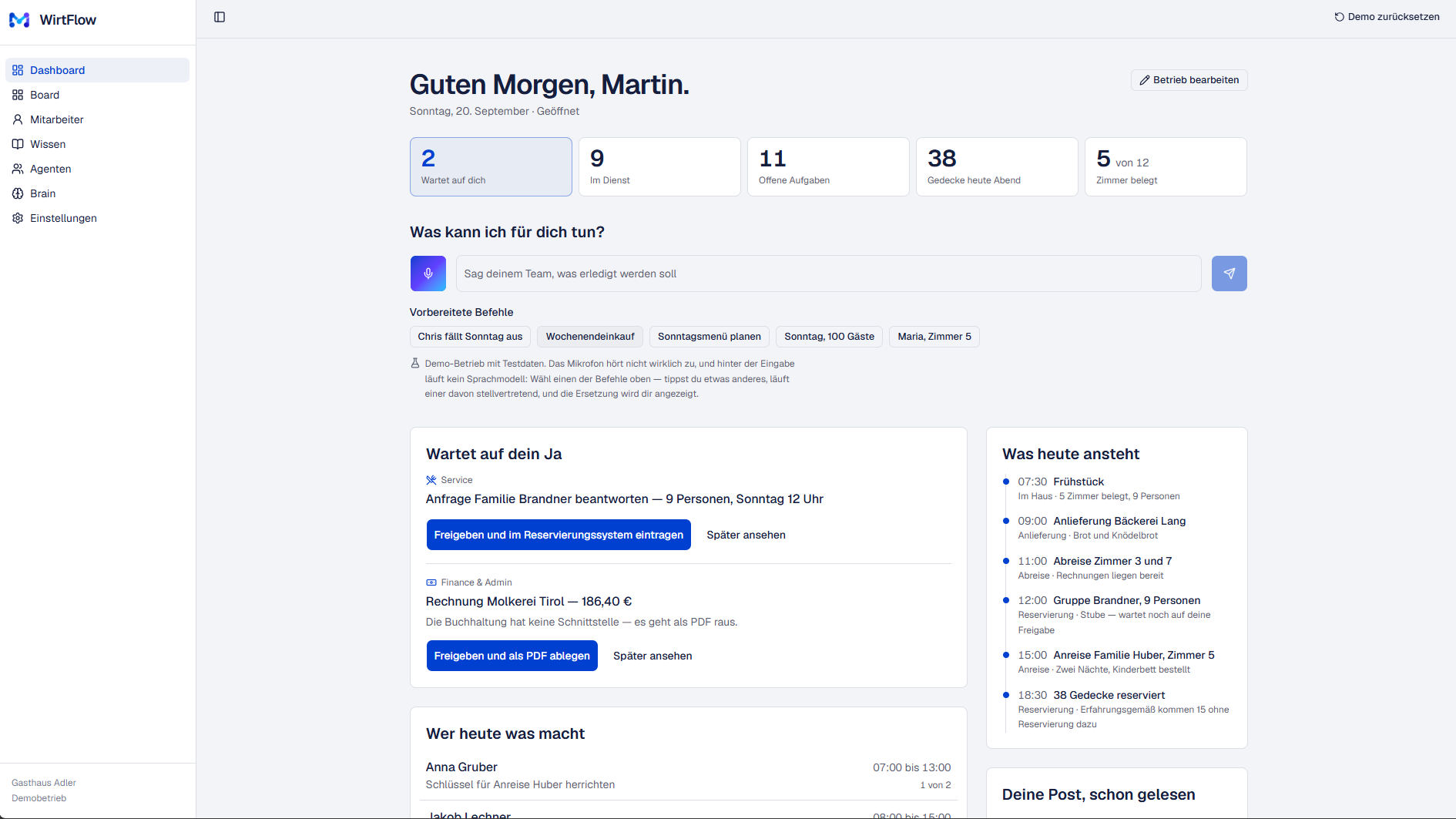Click the 09:00 Anlieferung Bäckerei Lang entry

point(1117,528)
